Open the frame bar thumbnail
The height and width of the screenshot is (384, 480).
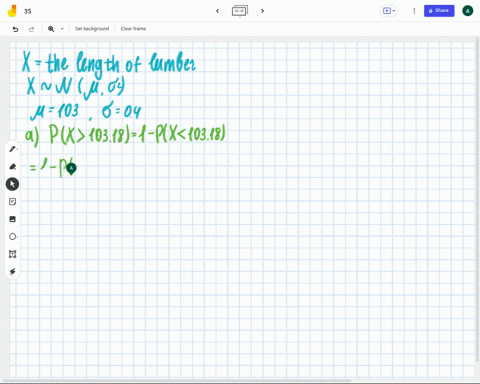[x=240, y=11]
